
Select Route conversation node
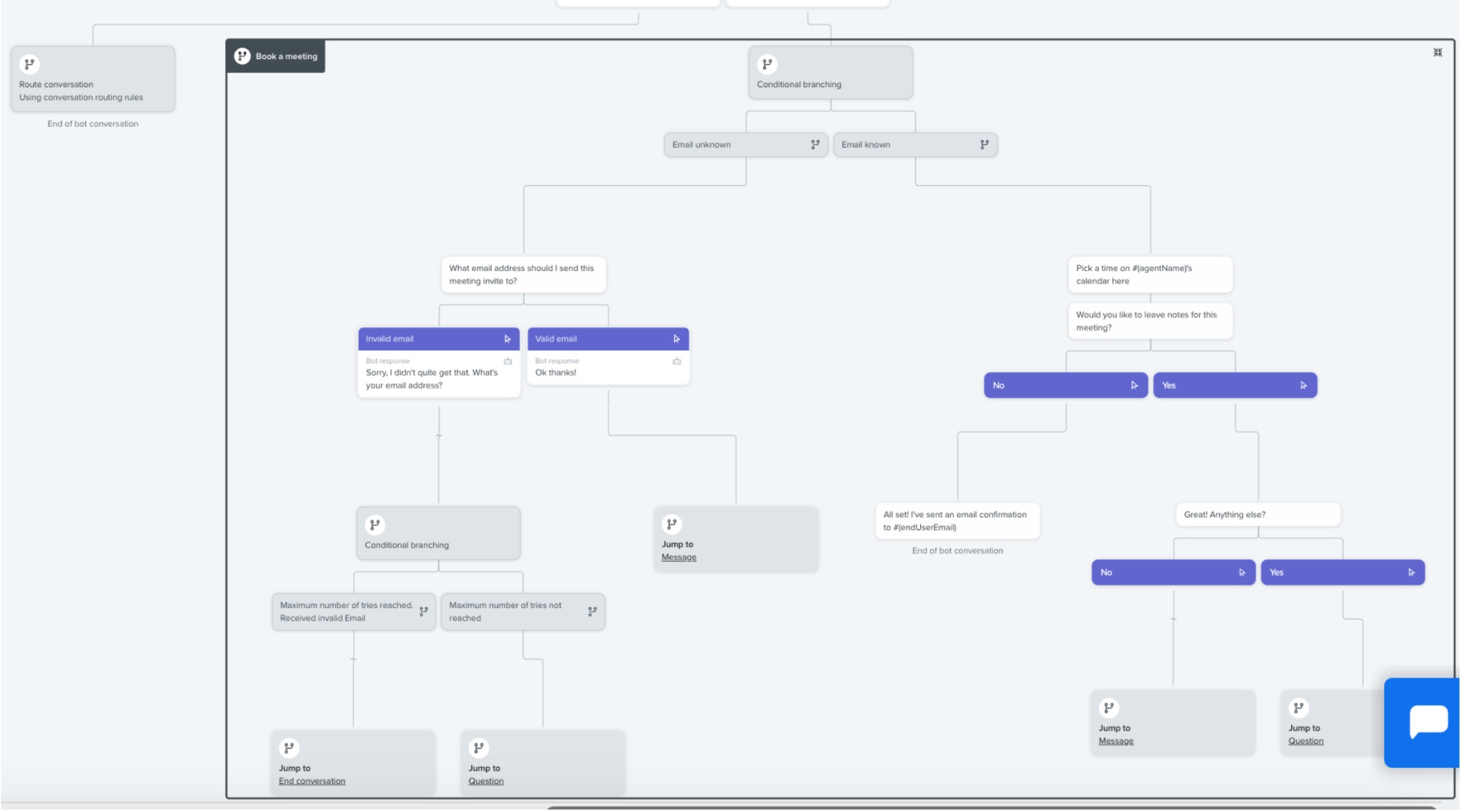click(x=93, y=78)
